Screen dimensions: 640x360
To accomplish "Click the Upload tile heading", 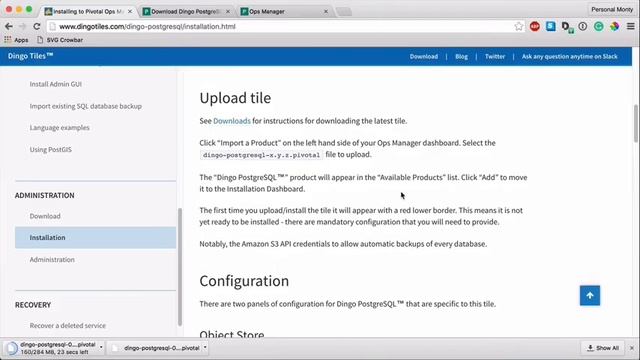I will [235, 98].
